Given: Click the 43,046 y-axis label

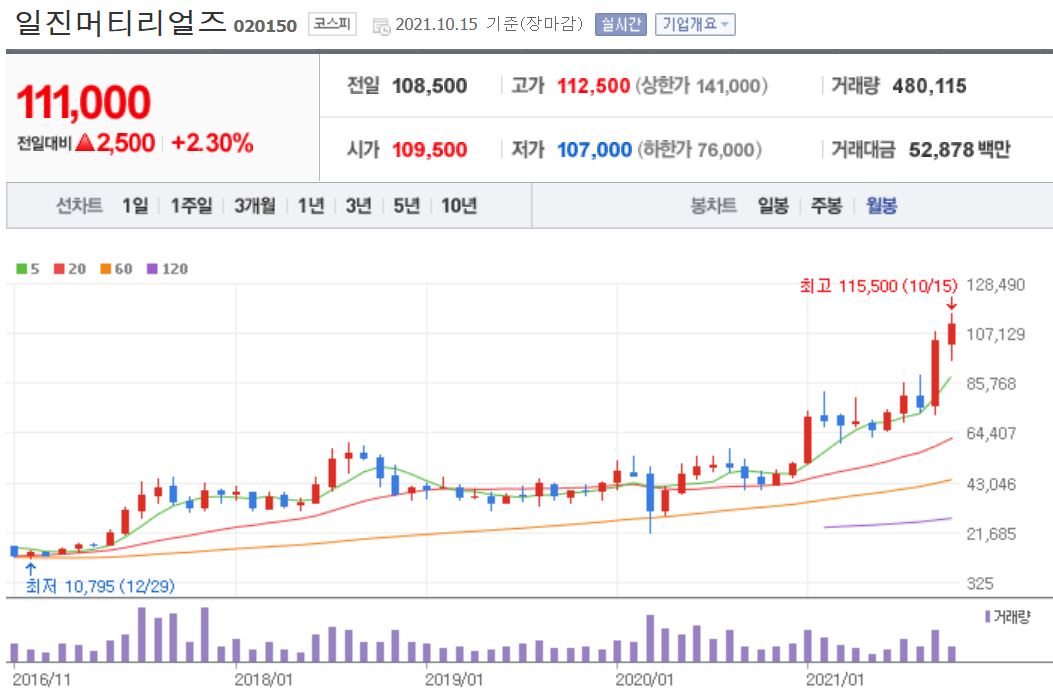Looking at the screenshot, I should click(x=991, y=484).
